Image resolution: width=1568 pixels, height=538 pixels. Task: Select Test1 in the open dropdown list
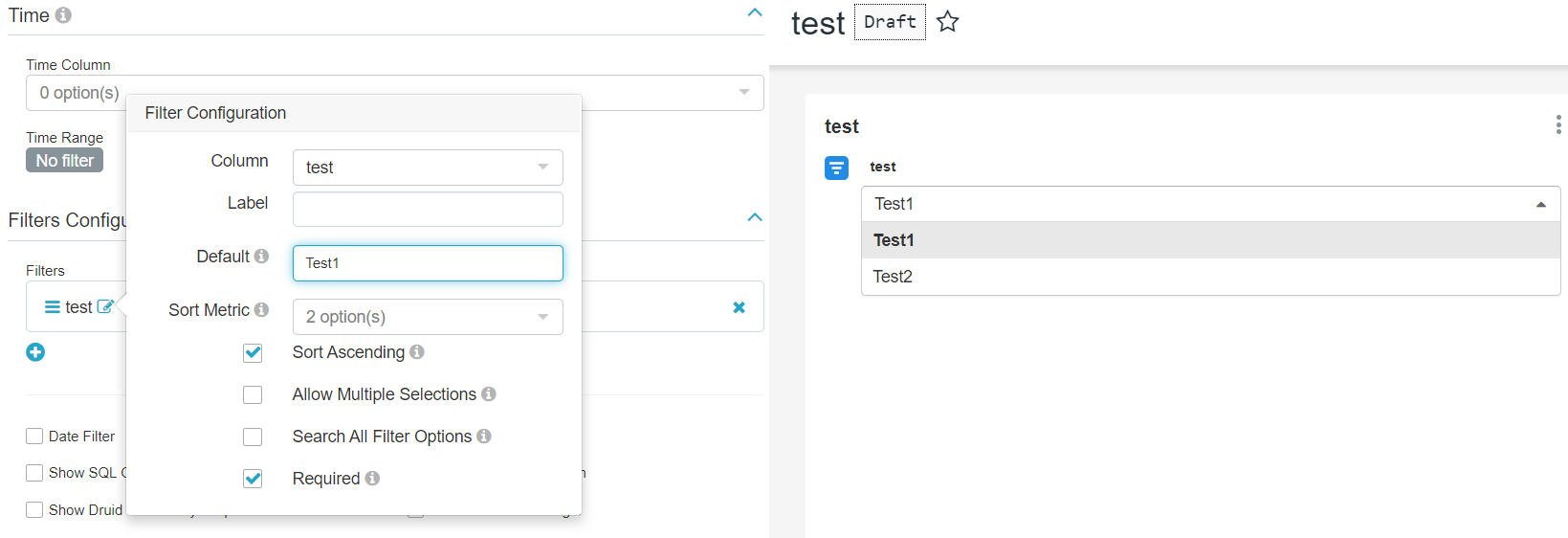pos(1210,240)
